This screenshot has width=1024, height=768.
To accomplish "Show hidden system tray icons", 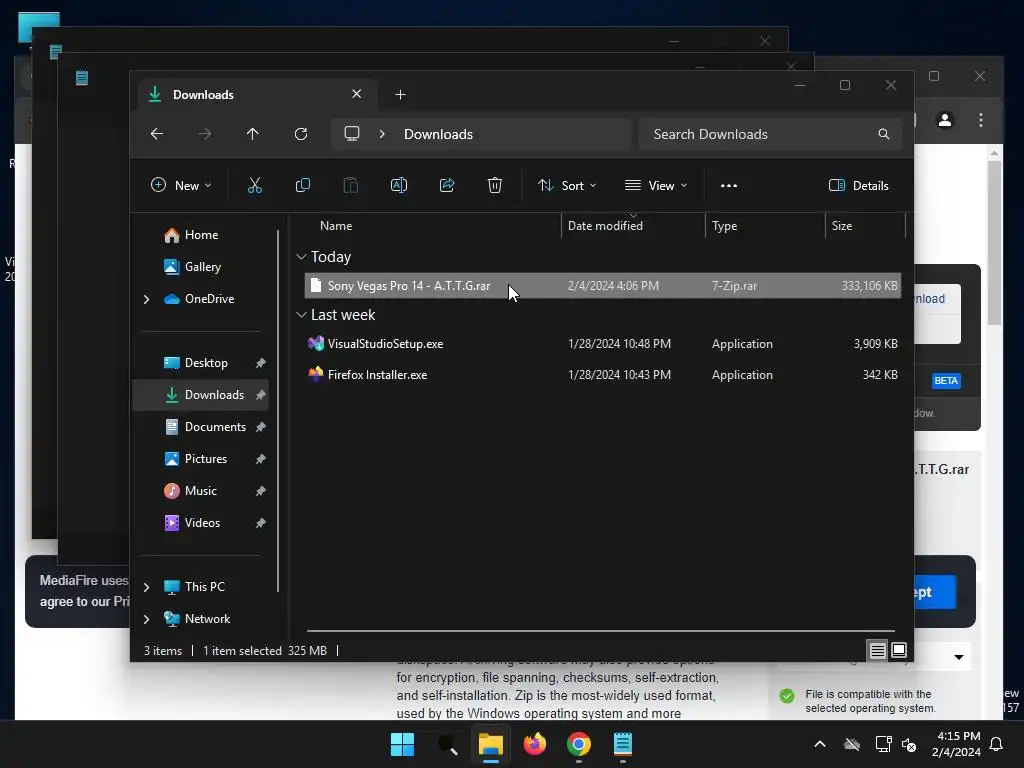I will (820, 744).
